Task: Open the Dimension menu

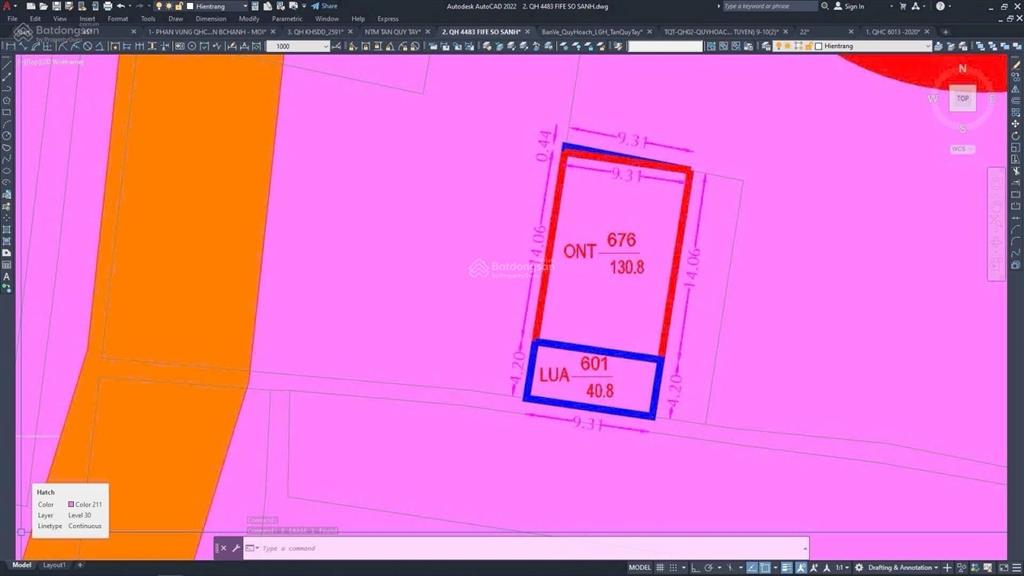Action: point(210,19)
